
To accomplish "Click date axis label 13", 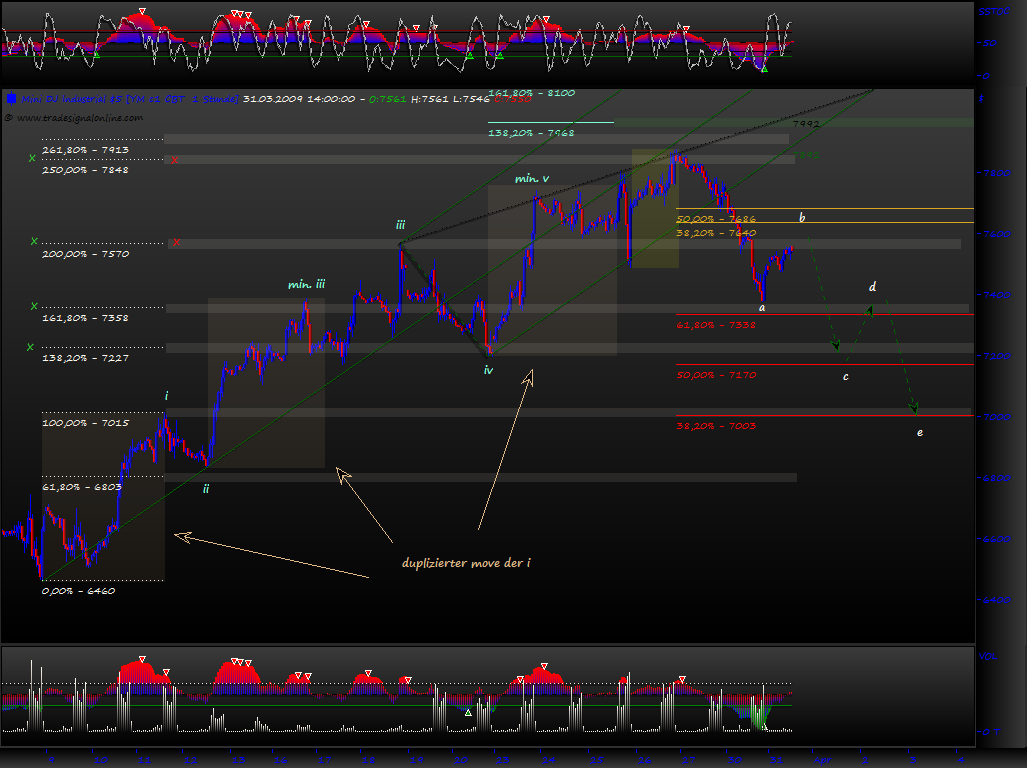I will click(x=238, y=760).
